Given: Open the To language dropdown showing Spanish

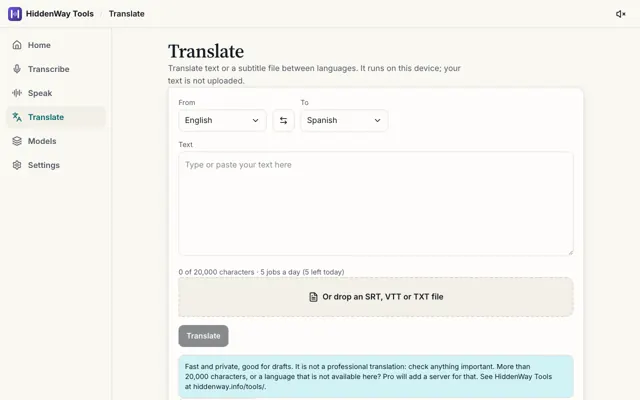Looking at the screenshot, I should pos(344,120).
